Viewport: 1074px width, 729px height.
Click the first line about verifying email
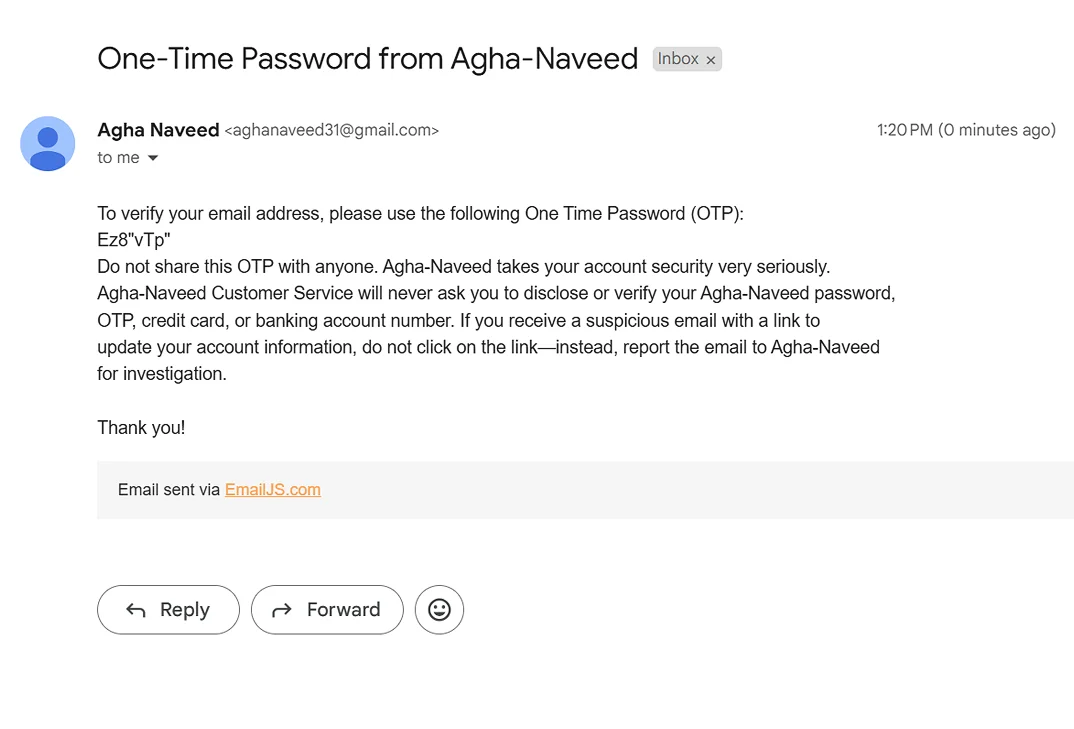[421, 214]
